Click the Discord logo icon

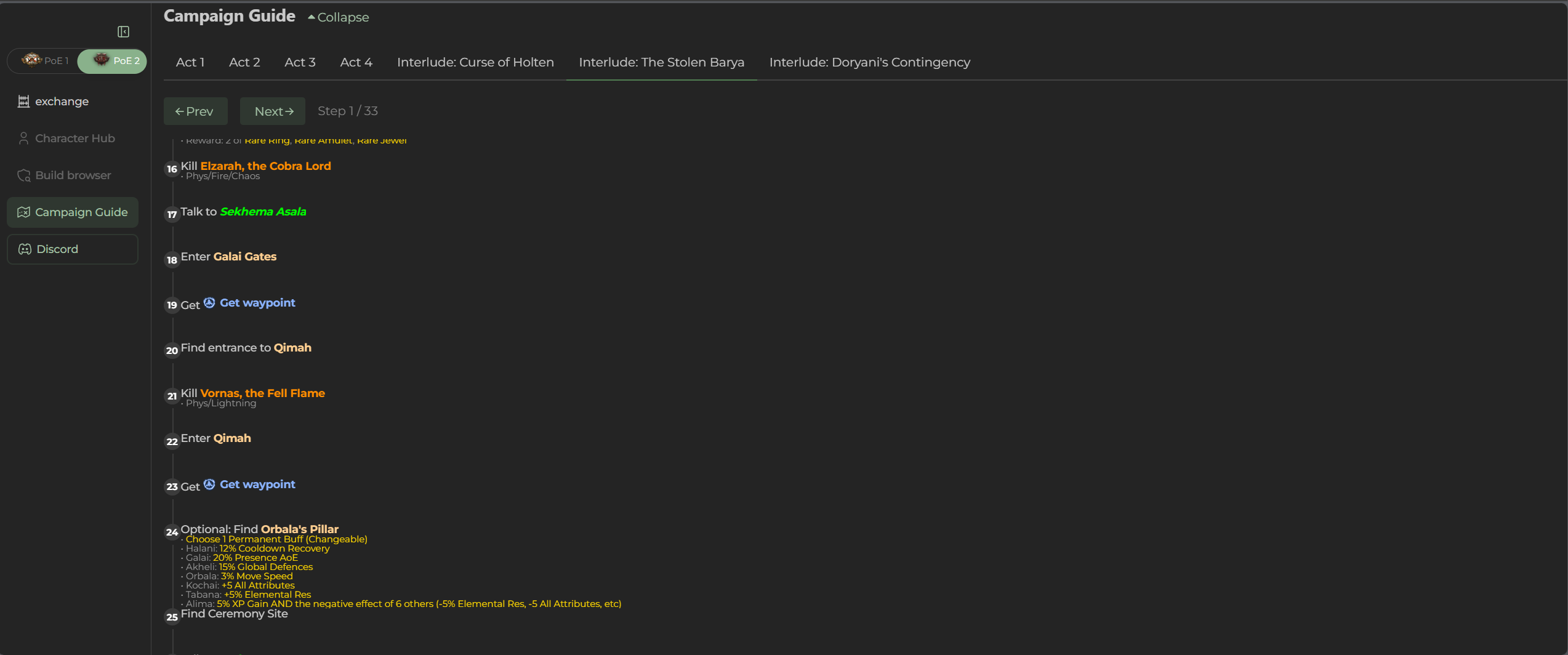click(x=25, y=249)
